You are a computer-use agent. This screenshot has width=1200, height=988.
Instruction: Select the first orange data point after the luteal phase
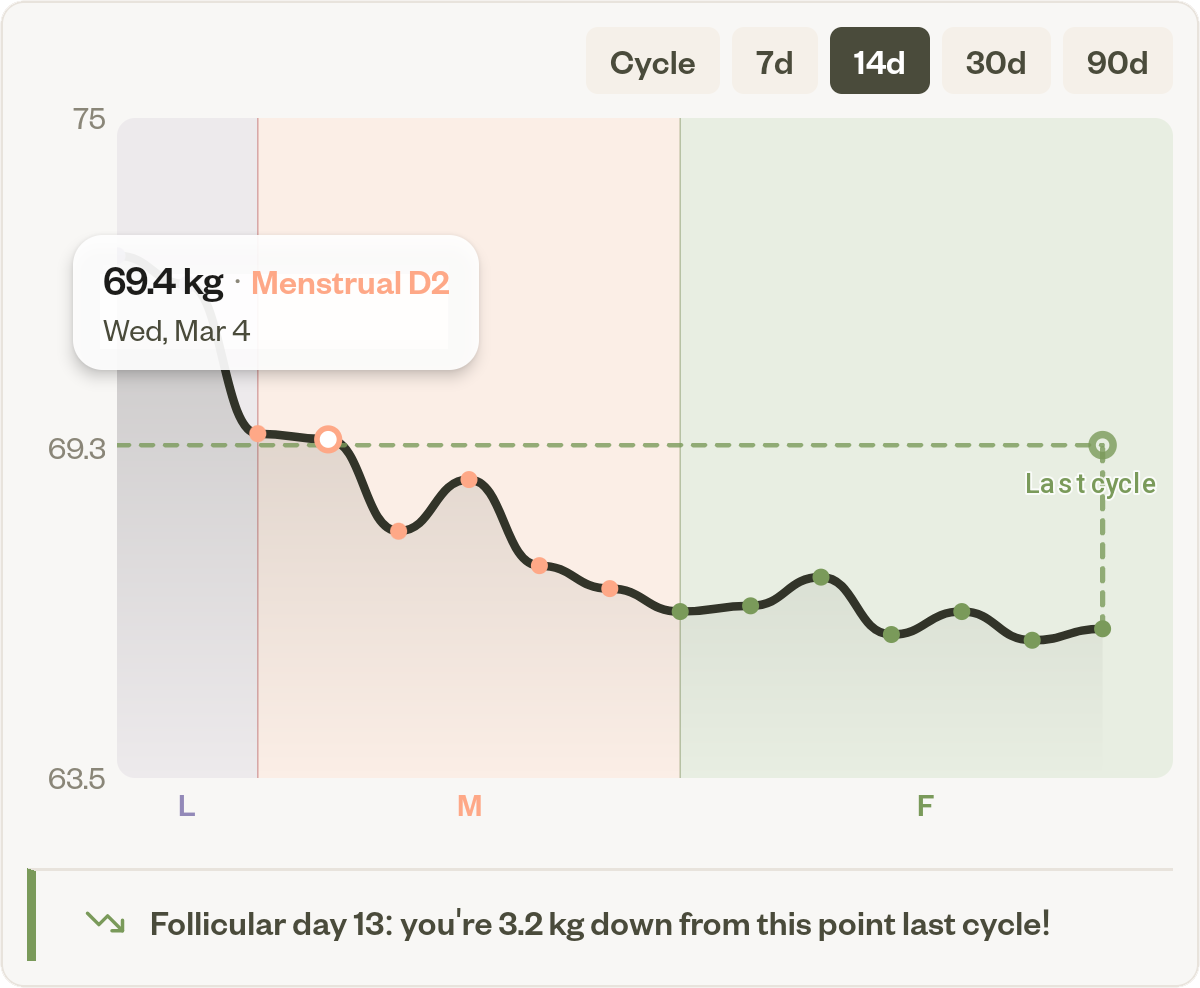tap(258, 432)
